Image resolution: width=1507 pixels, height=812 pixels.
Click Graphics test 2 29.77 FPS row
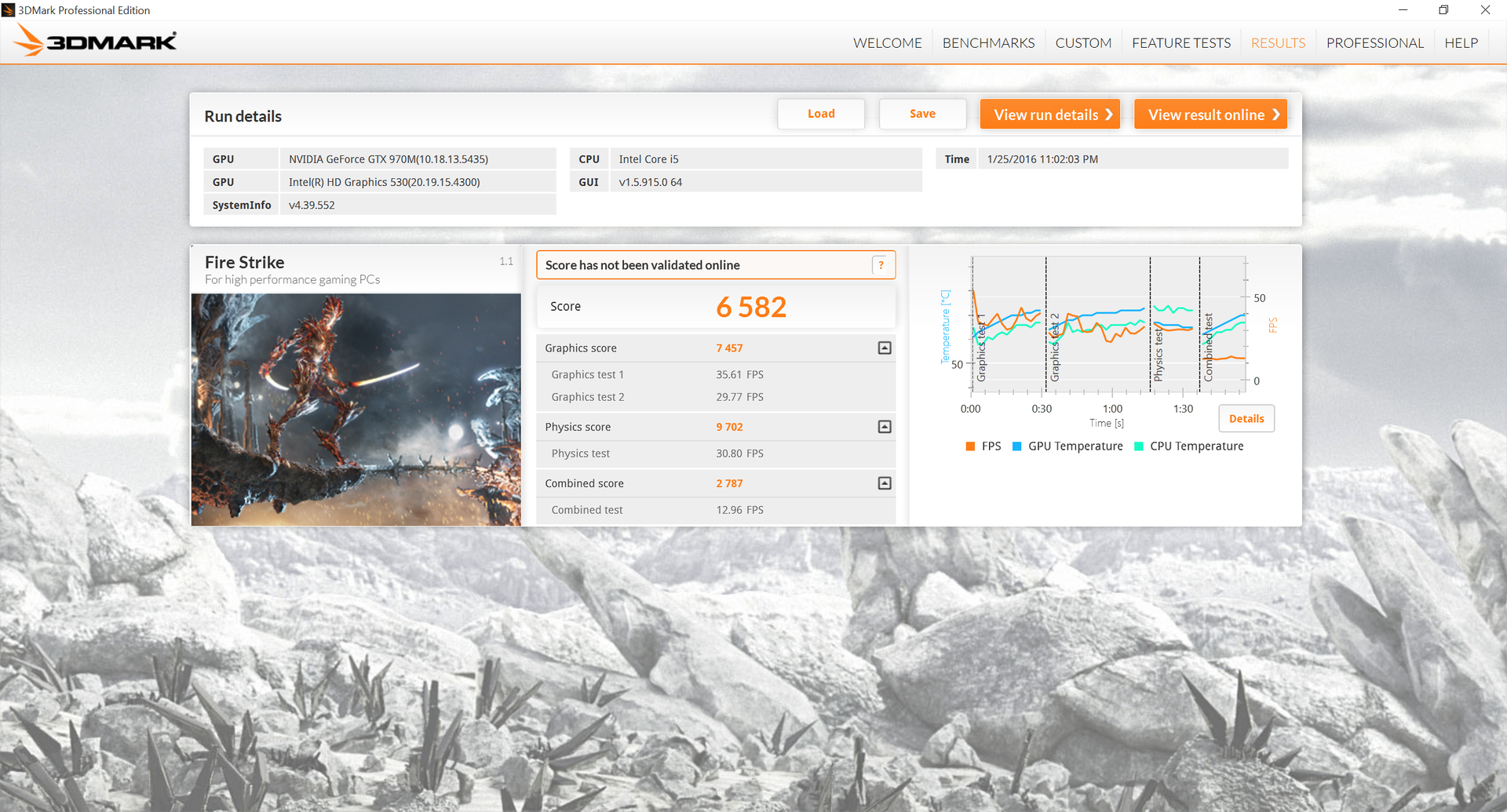pos(716,397)
